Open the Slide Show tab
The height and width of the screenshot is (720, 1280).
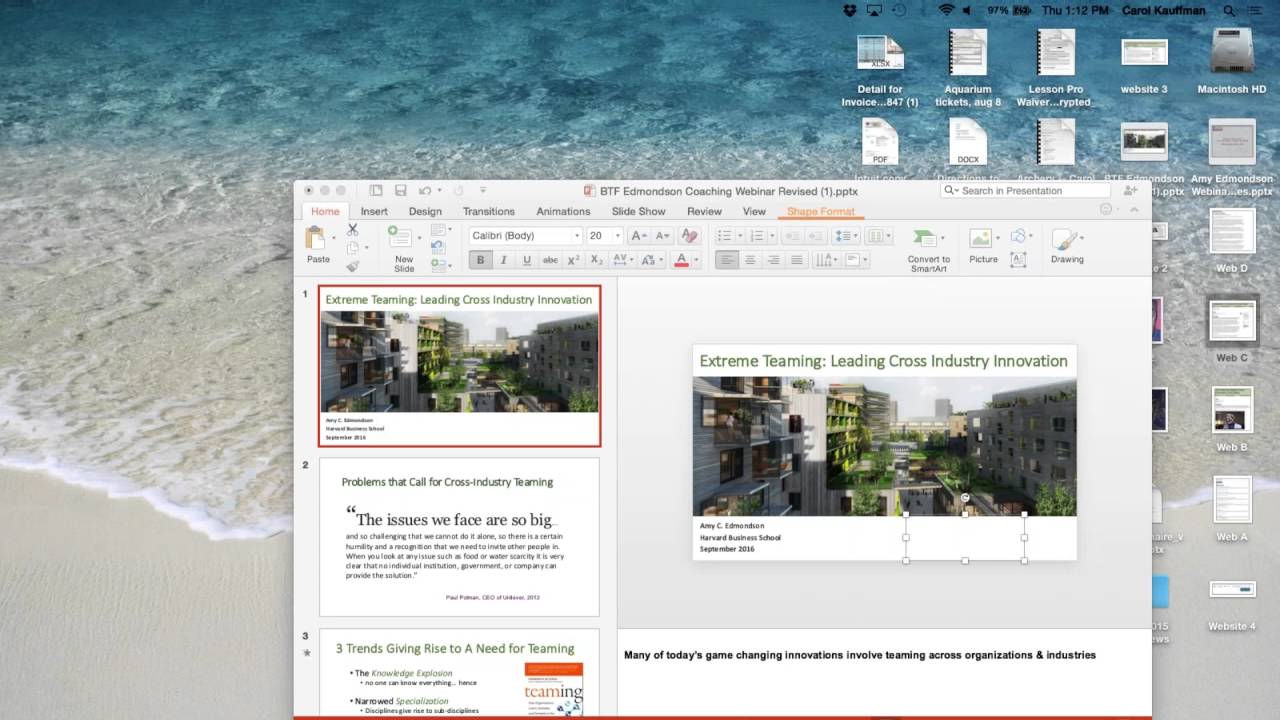click(638, 211)
